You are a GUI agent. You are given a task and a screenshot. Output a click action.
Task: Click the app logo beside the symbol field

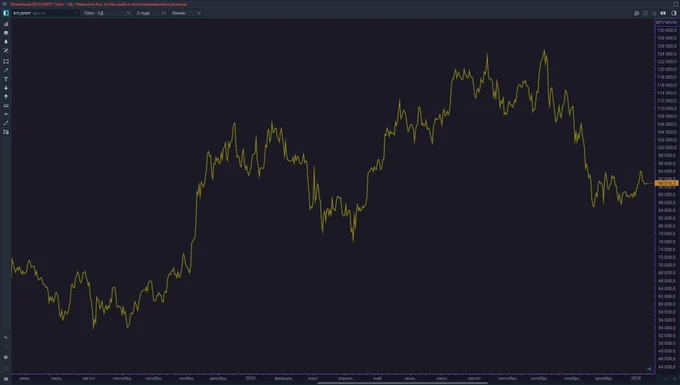pyautogui.click(x=6, y=13)
